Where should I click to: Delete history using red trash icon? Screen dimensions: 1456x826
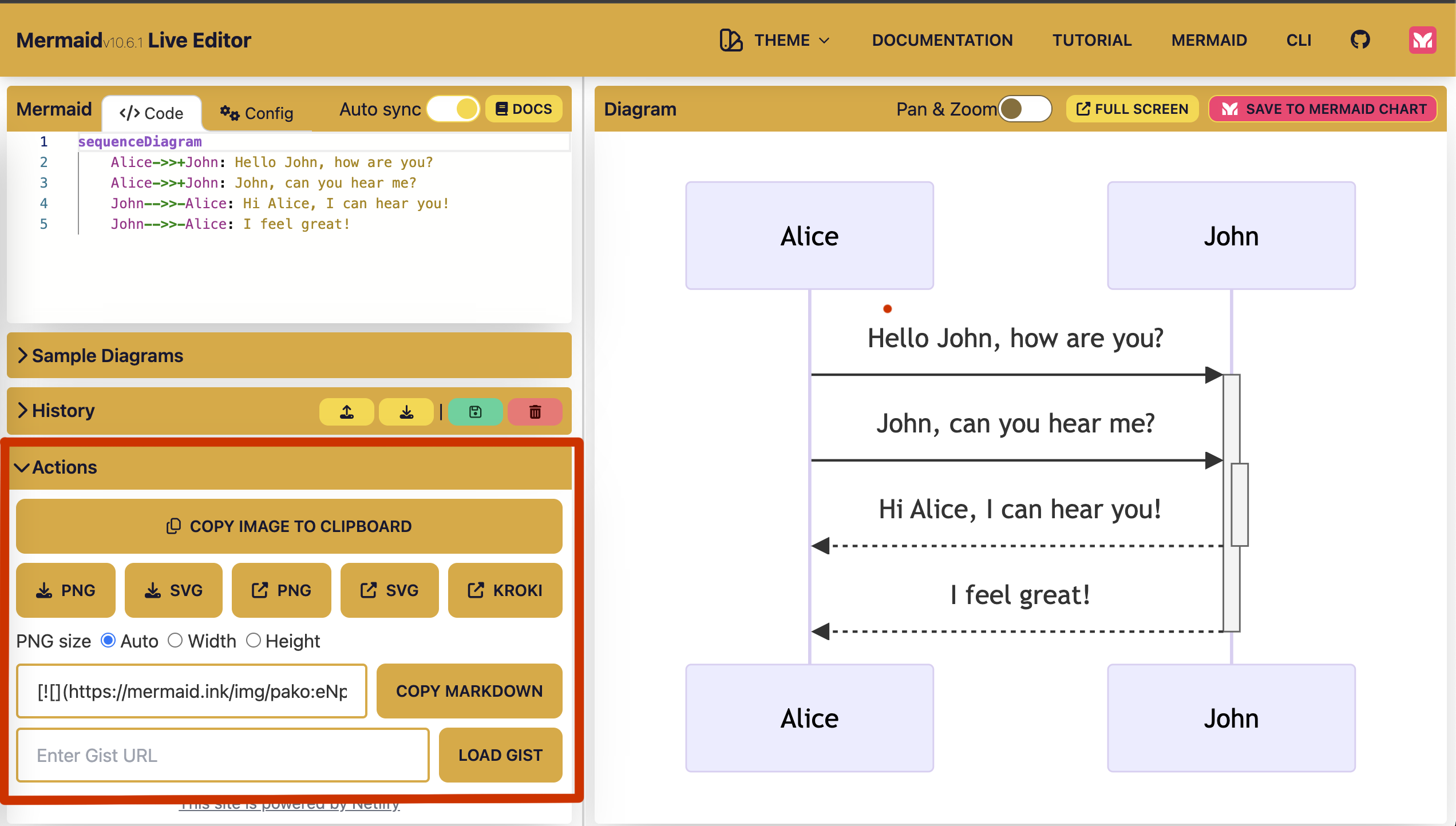535,412
